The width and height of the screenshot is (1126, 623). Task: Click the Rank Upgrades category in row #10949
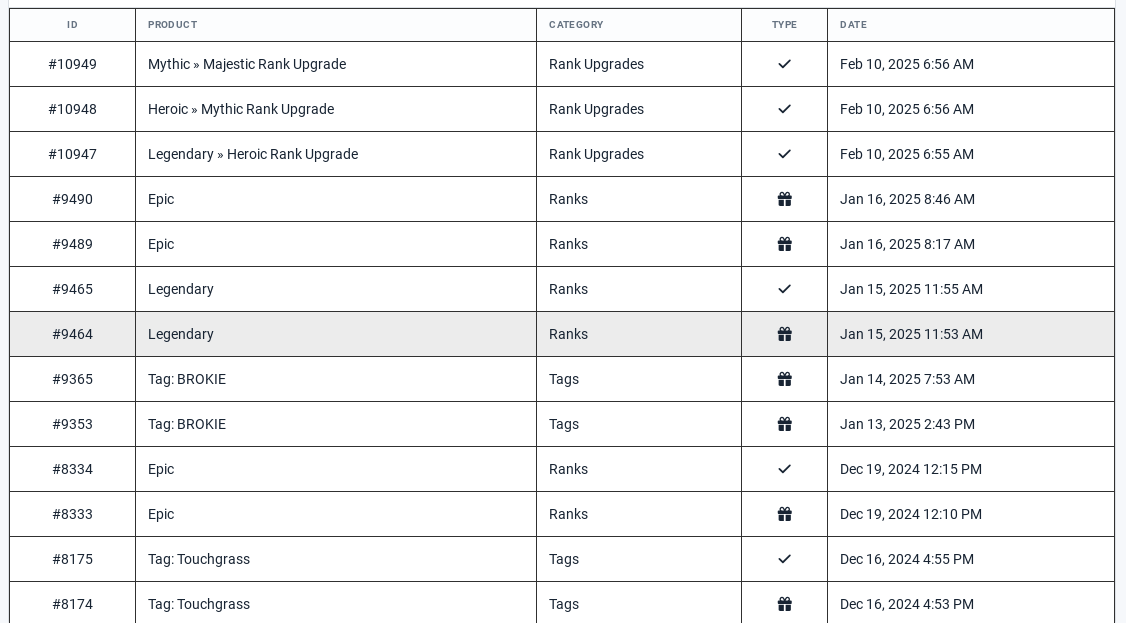(596, 65)
